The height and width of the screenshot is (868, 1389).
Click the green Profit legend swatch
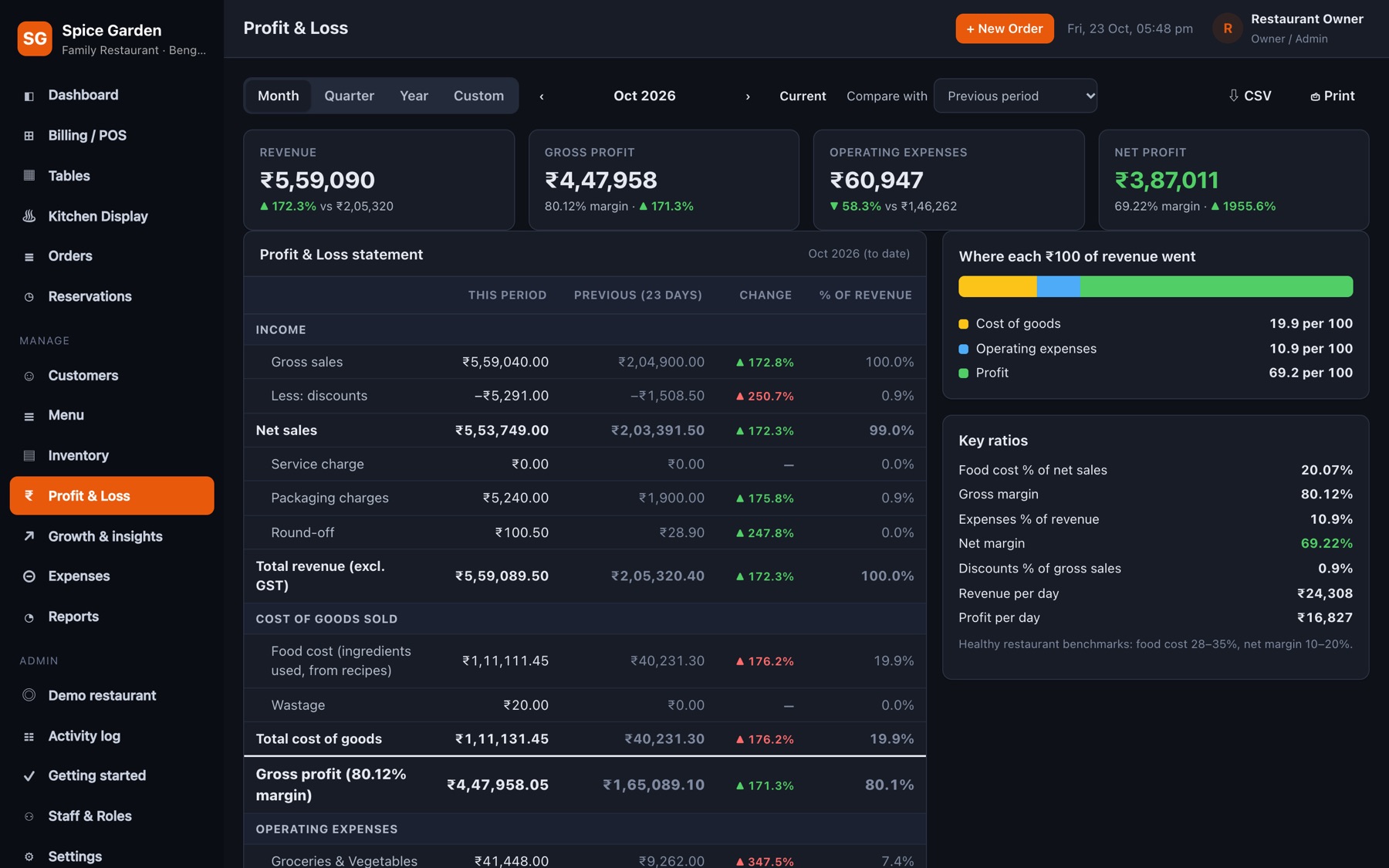[963, 373]
